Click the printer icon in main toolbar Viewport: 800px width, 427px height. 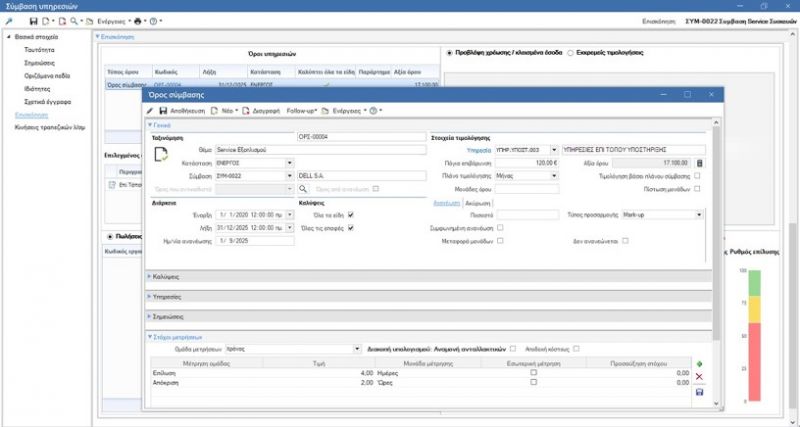coord(137,21)
